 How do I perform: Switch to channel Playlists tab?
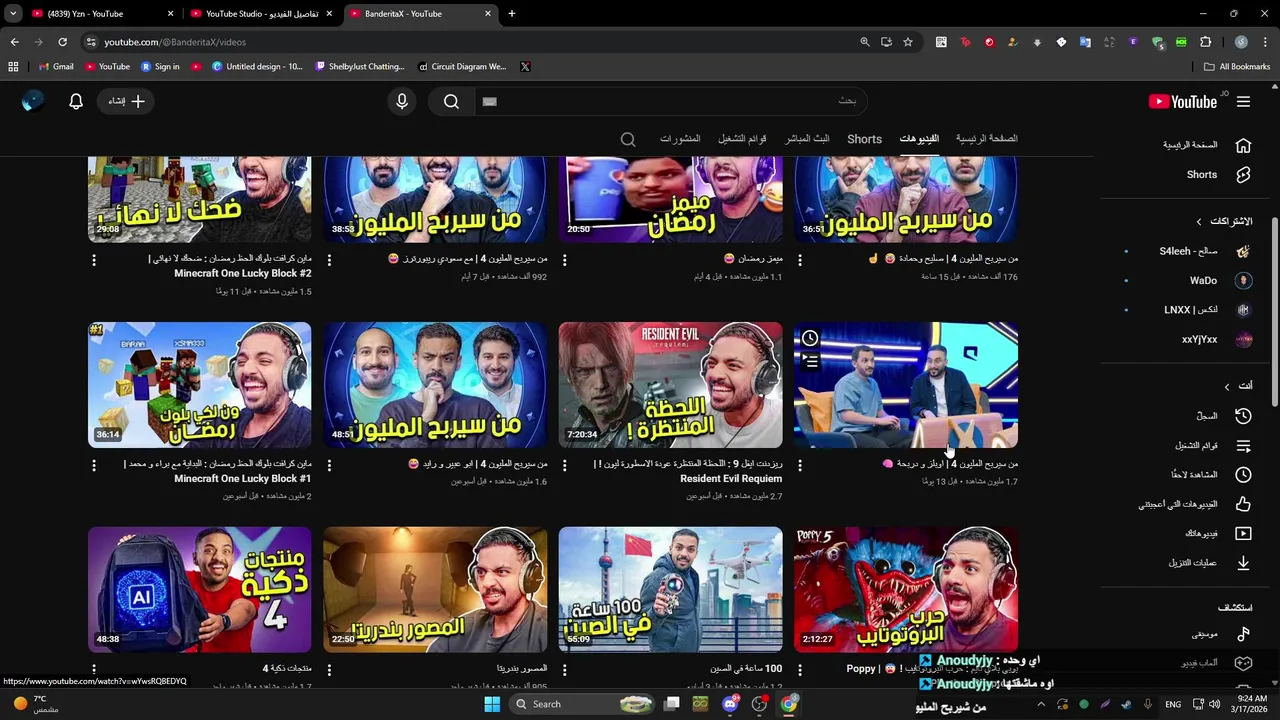(x=742, y=139)
